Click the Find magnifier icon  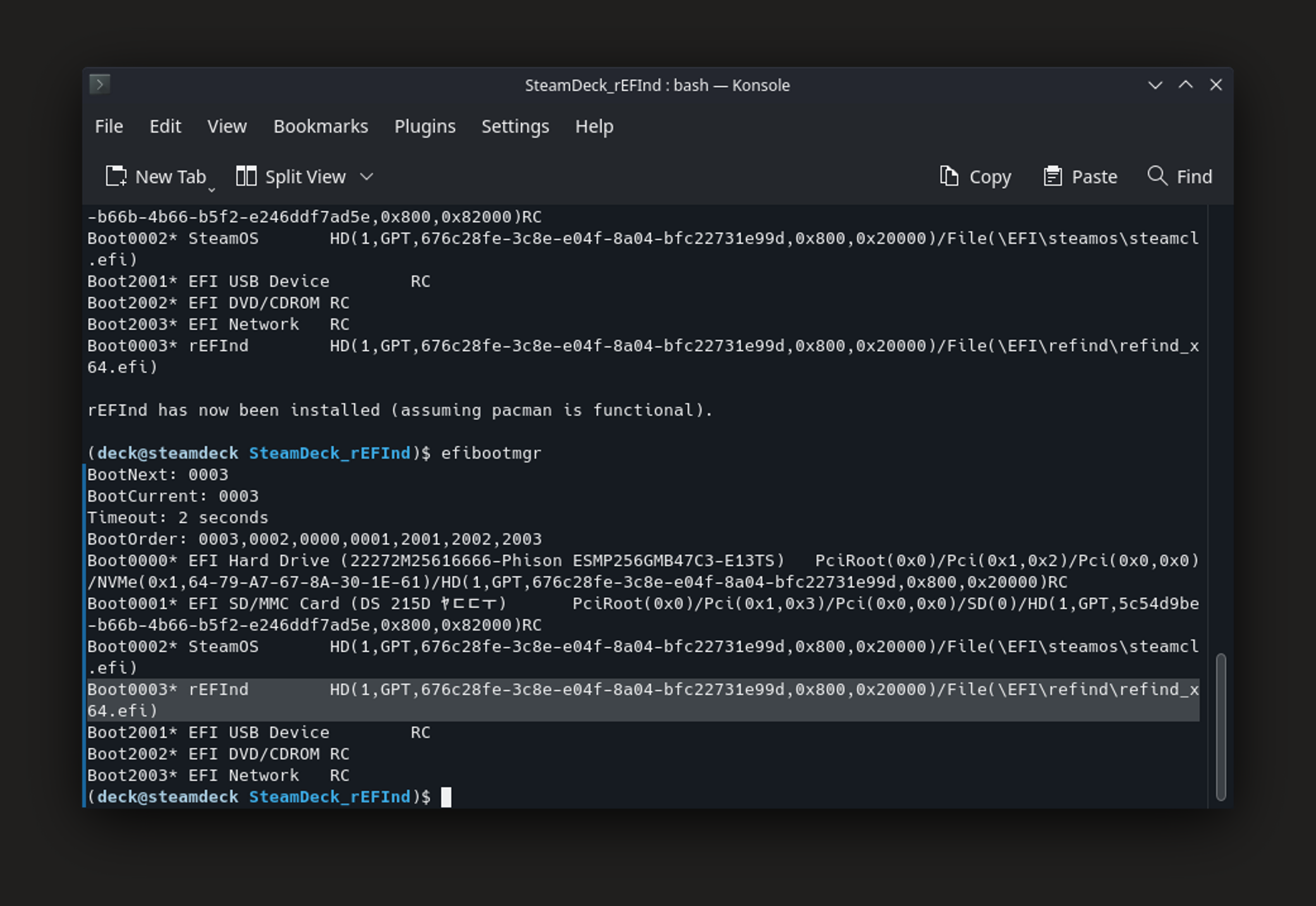click(x=1157, y=176)
